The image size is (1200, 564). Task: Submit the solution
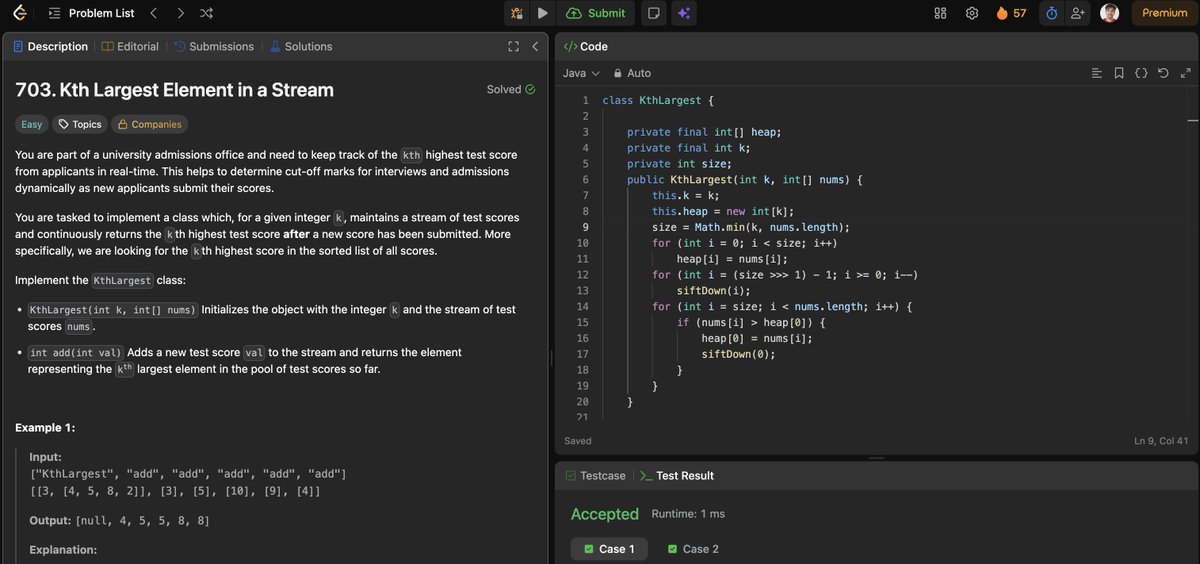(x=596, y=13)
